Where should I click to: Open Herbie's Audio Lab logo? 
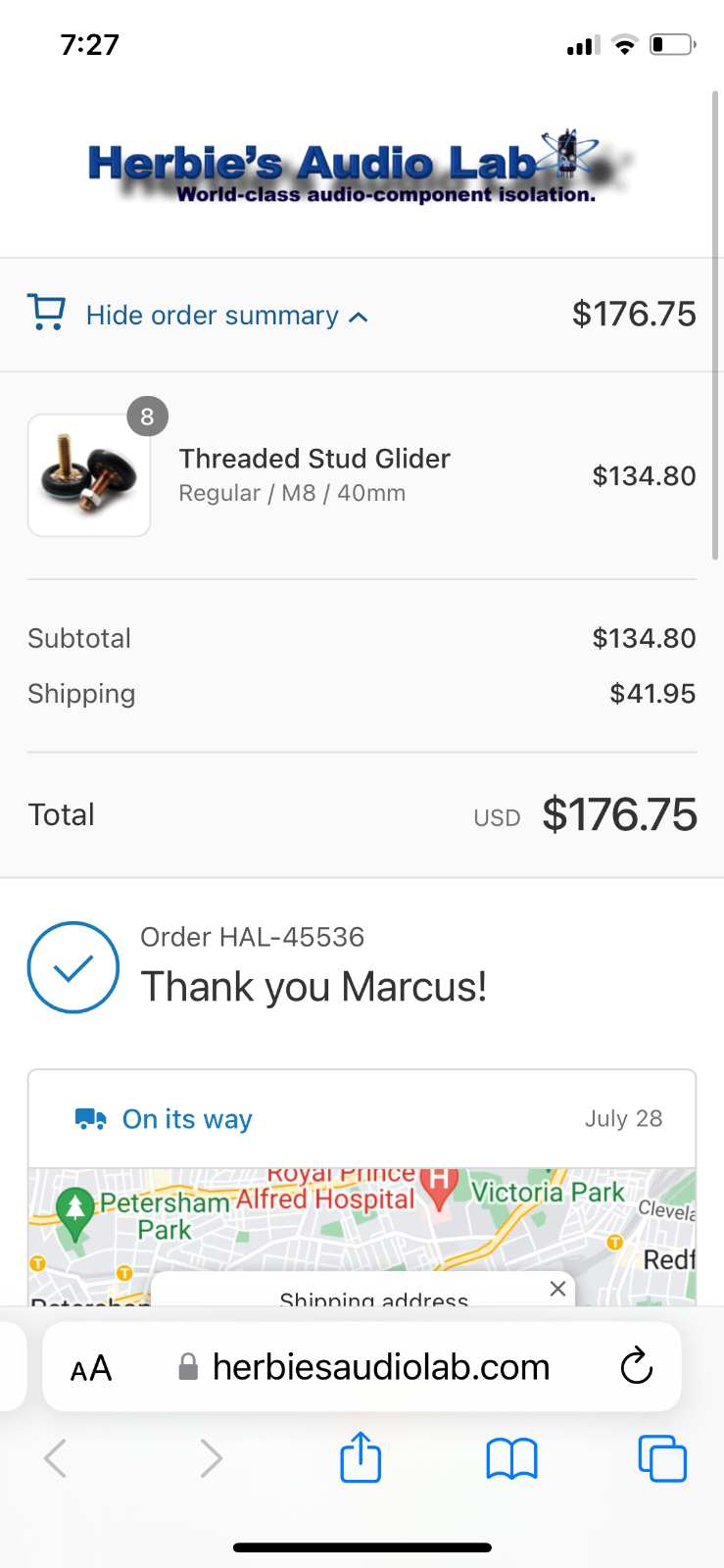click(362, 167)
